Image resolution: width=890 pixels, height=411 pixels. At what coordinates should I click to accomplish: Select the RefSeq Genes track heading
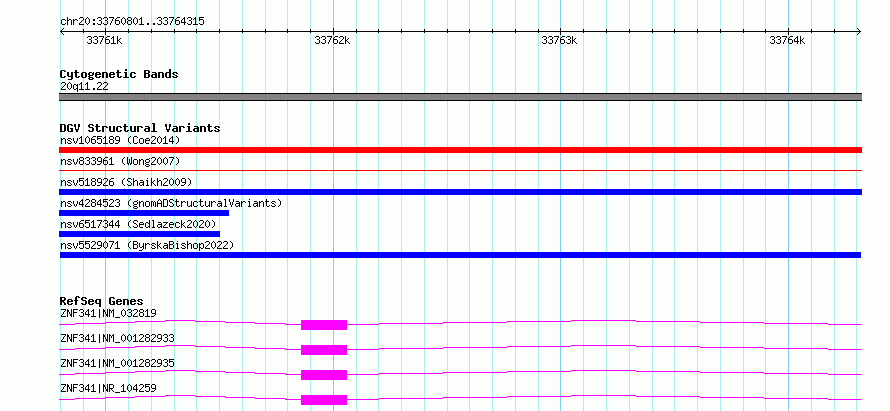click(102, 301)
